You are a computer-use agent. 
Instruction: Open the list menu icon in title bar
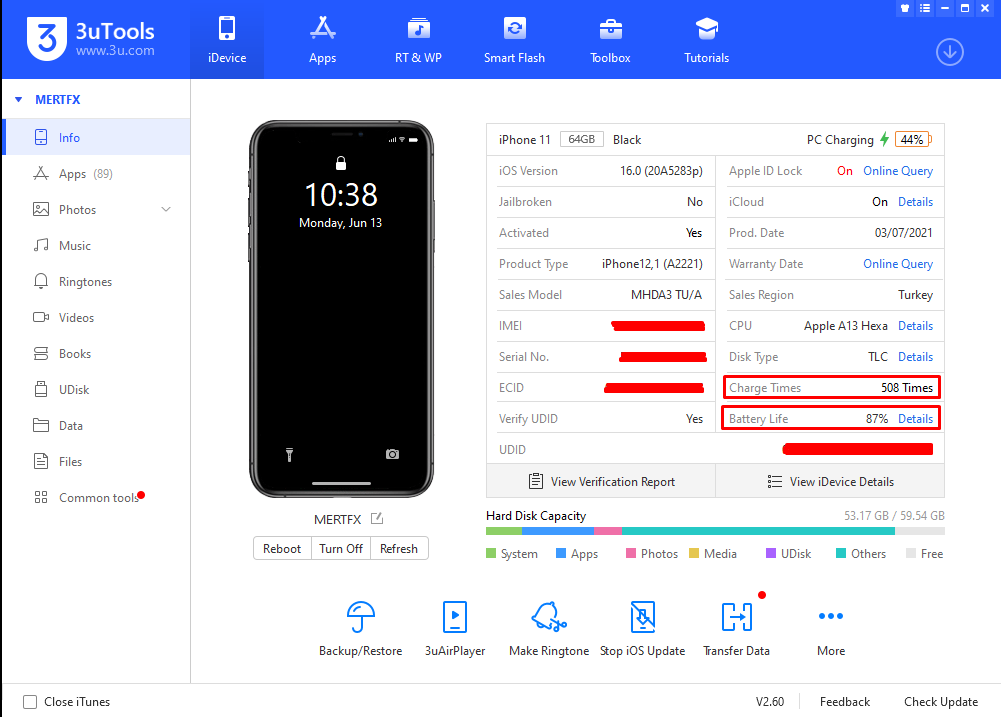924,8
